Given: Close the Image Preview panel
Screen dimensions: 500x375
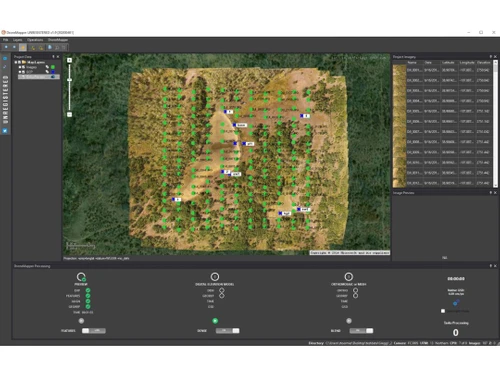Looking at the screenshot, I should click(495, 193).
